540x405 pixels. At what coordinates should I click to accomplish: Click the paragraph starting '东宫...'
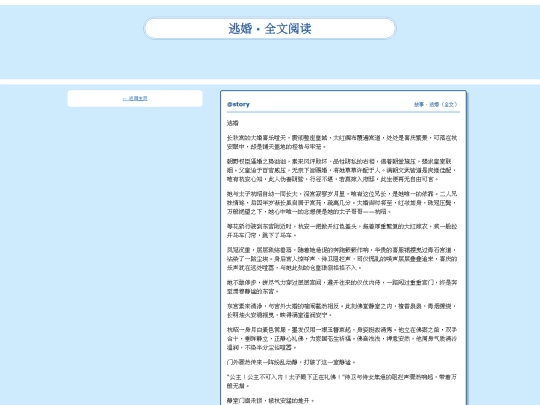342,310
